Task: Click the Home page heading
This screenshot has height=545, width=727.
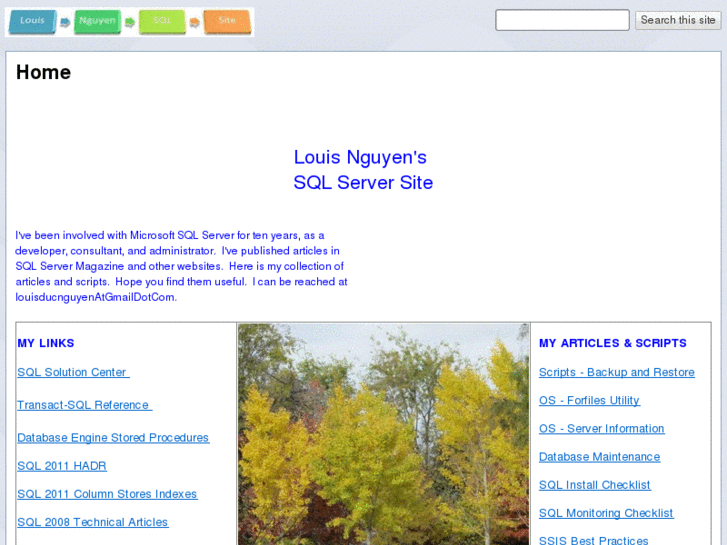Action: pos(44,72)
